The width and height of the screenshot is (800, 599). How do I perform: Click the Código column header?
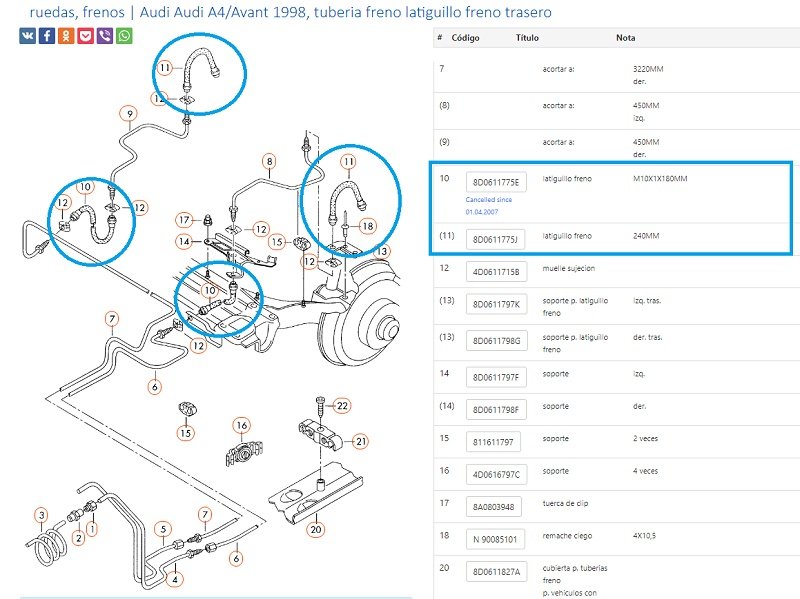(x=465, y=38)
